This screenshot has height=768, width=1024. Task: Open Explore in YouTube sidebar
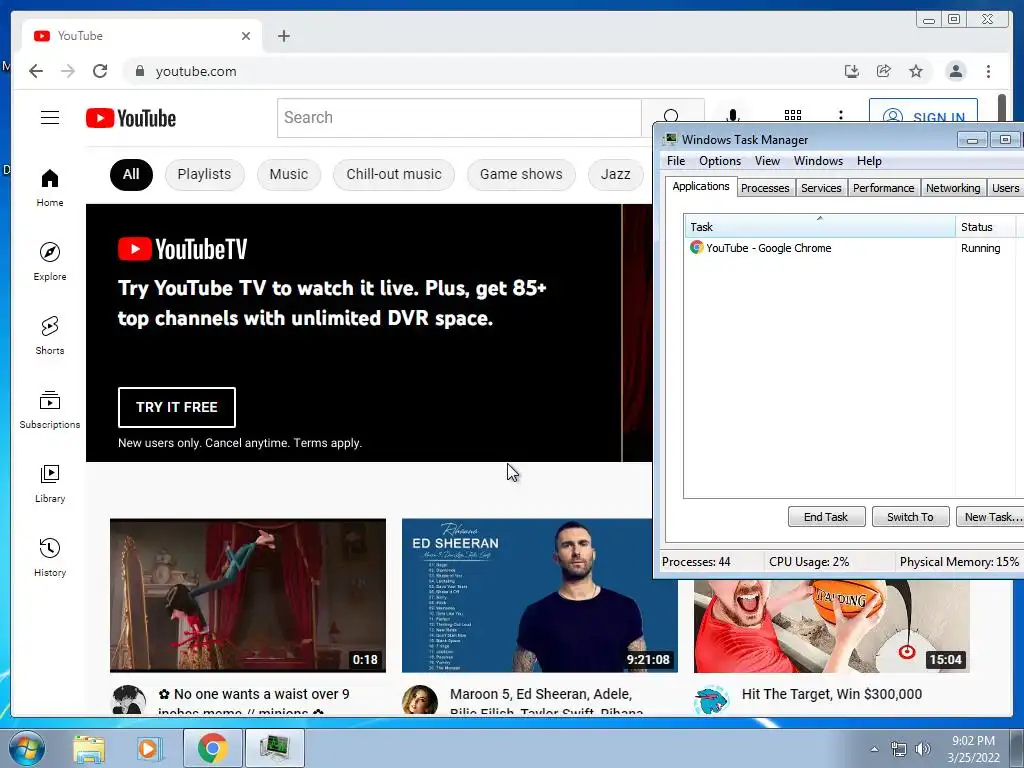(x=50, y=261)
